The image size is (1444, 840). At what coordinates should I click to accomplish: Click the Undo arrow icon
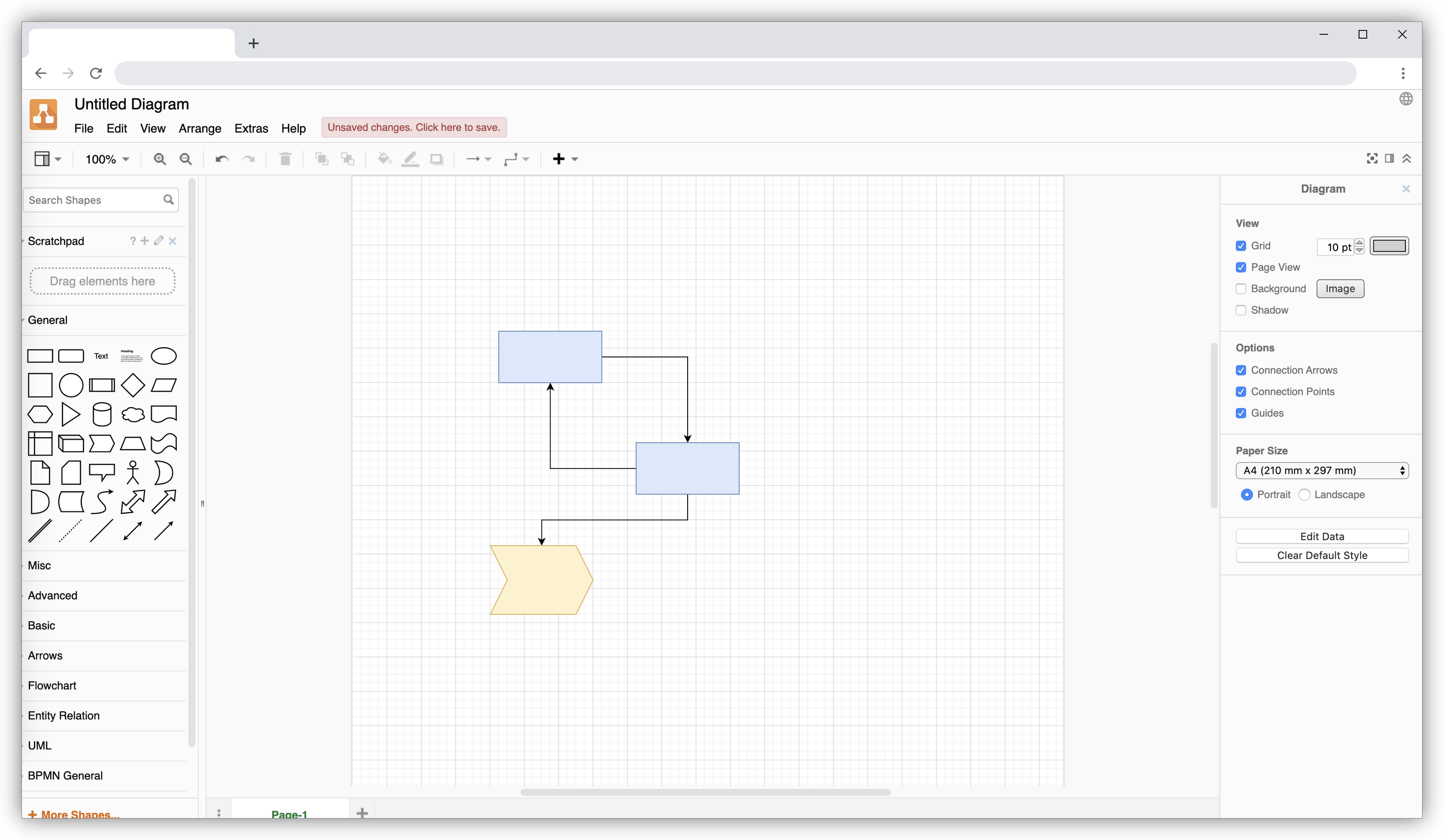coord(222,159)
